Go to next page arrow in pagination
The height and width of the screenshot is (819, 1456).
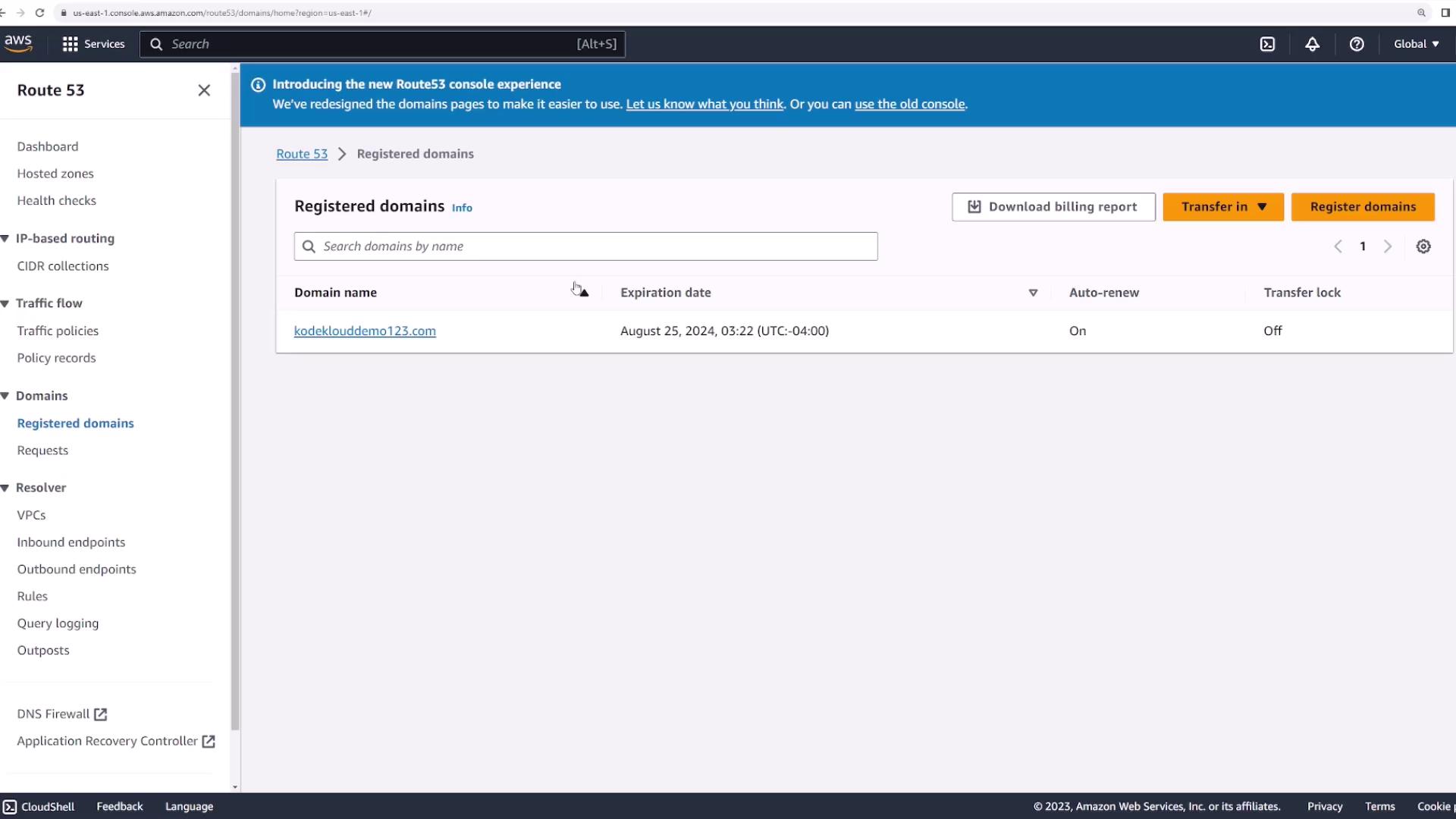tap(1388, 246)
